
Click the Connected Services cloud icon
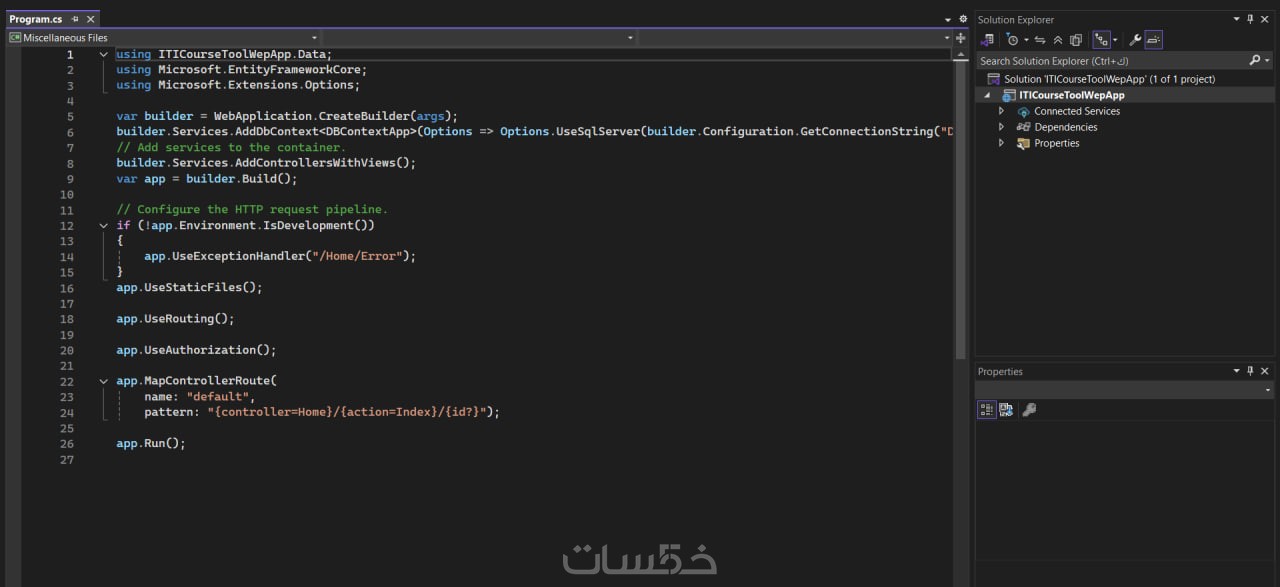(x=1023, y=111)
